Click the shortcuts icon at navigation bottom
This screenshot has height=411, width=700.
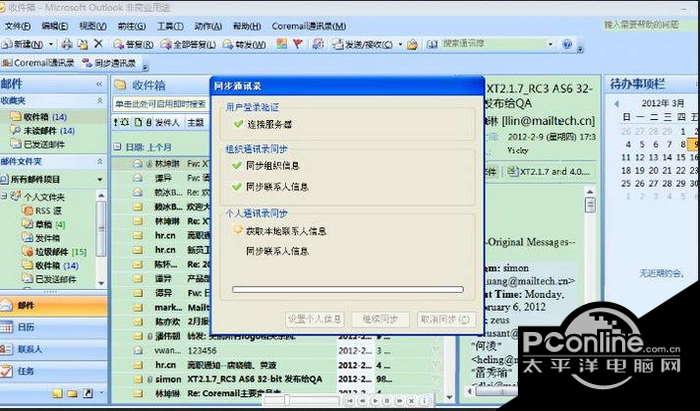click(88, 393)
